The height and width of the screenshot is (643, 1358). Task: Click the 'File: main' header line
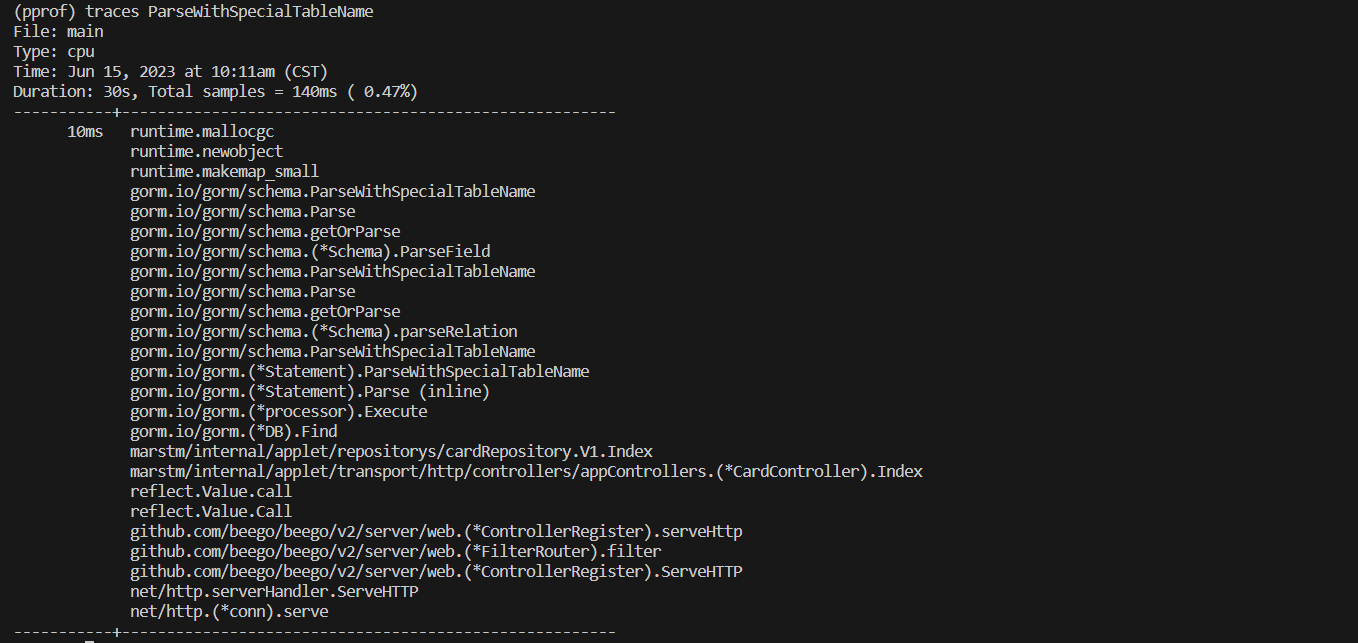[58, 32]
